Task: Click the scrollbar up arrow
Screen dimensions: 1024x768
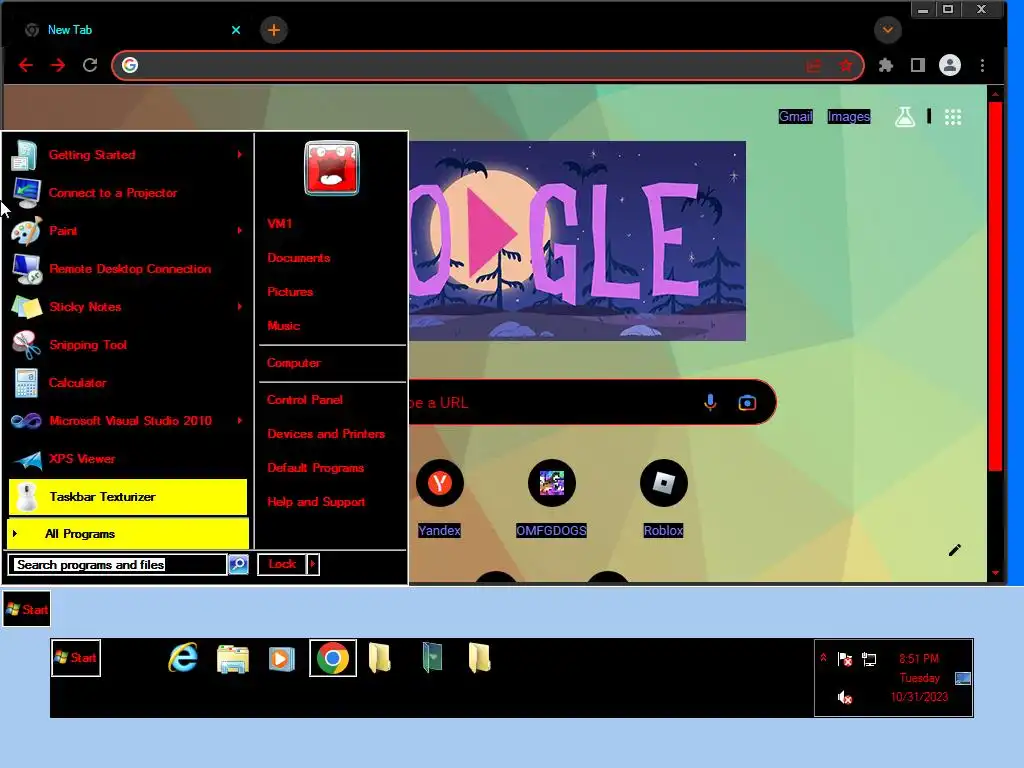Action: point(995,94)
